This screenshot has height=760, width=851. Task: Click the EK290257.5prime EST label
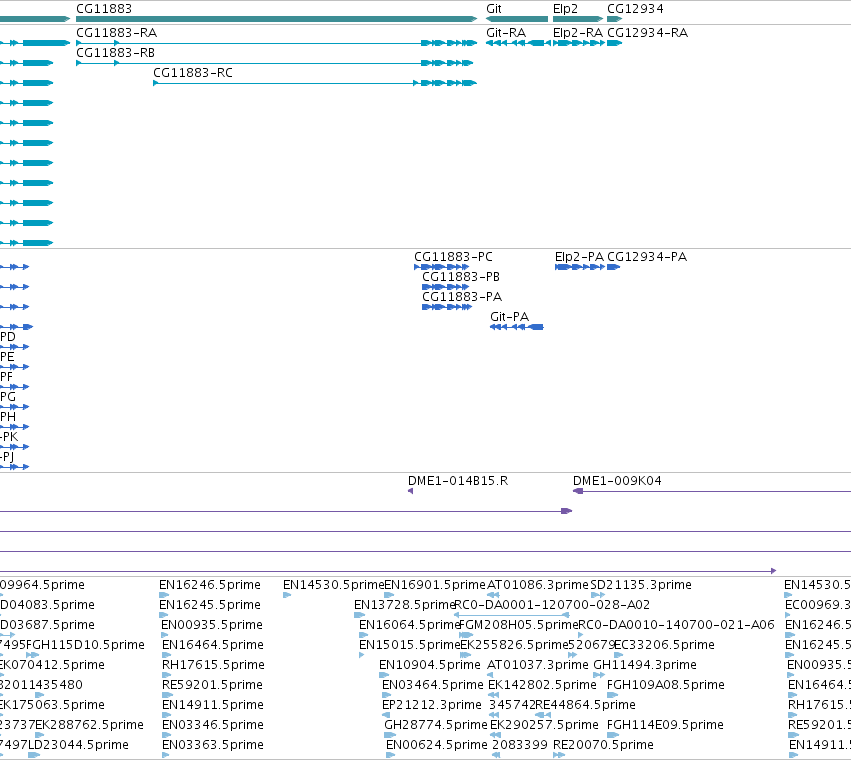click(544, 725)
